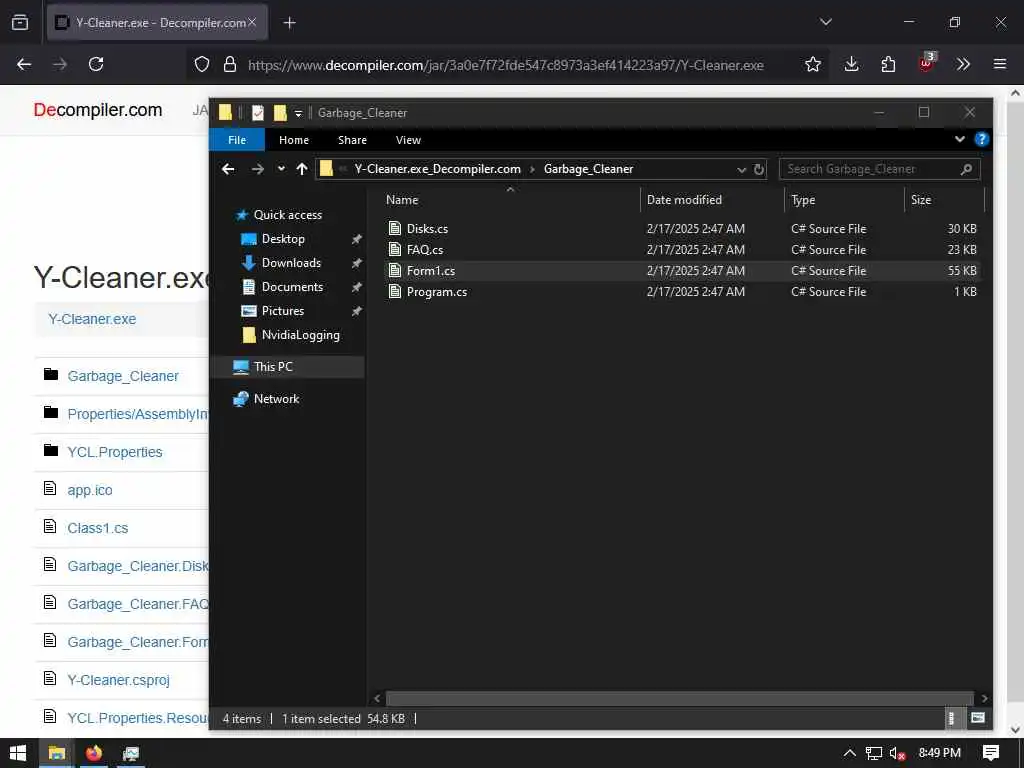1024x768 pixels.
Task: Open the View ribbon tab
Action: click(x=408, y=140)
